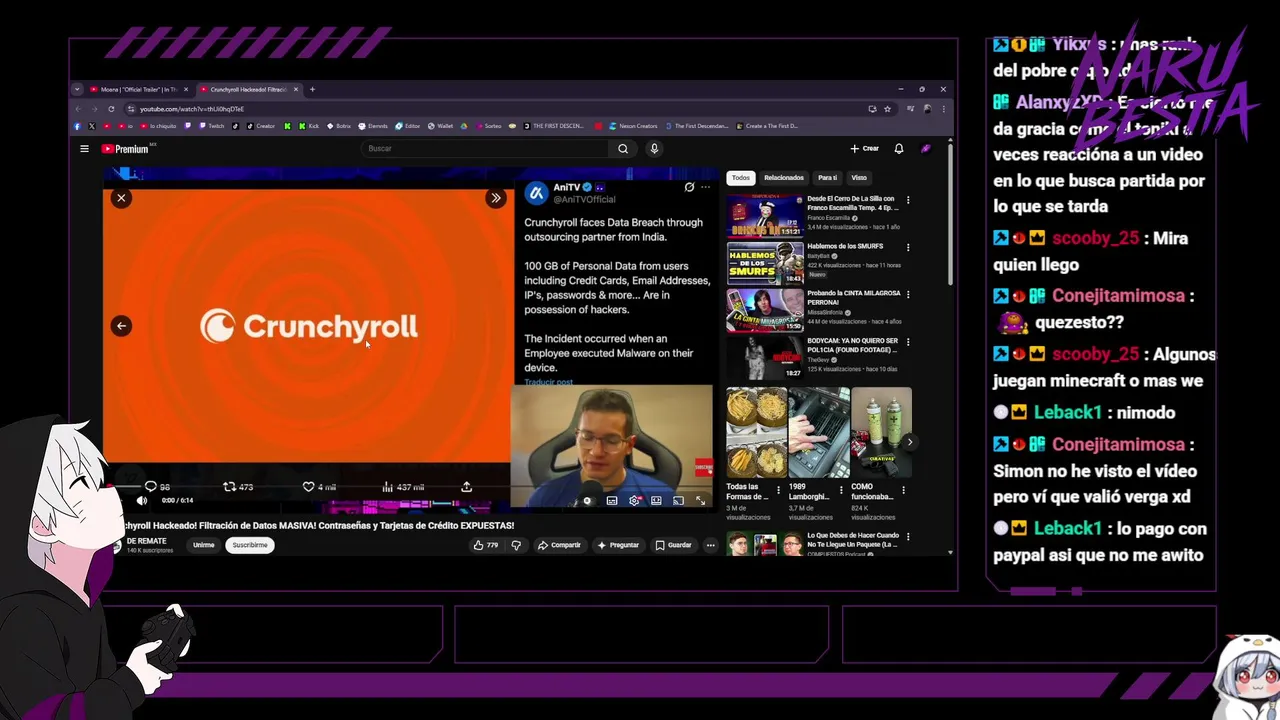Select the Visto filter chip
1280x720 pixels.
[x=859, y=178]
